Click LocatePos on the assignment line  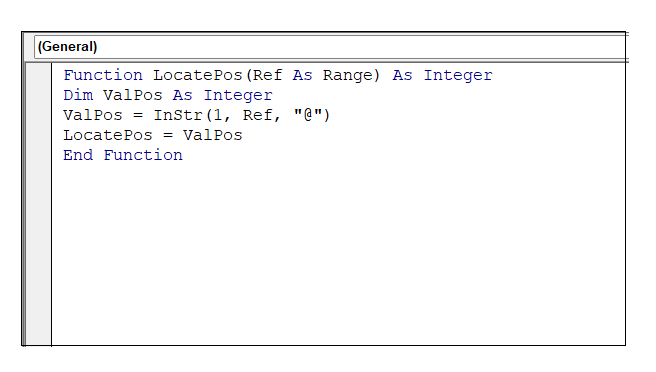pos(108,135)
